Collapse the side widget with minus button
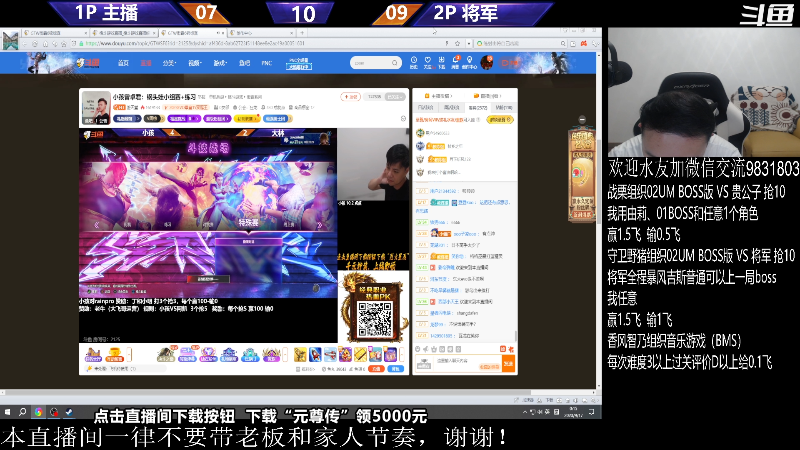 [582, 119]
